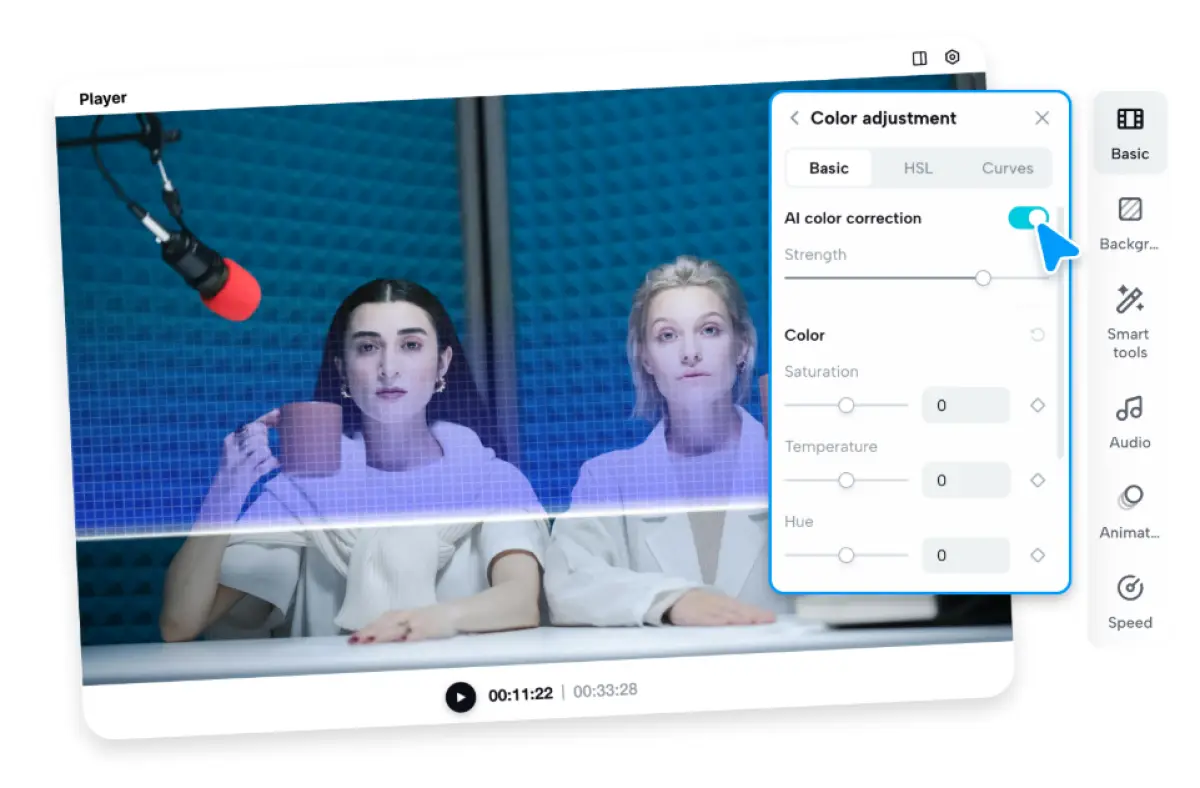Open the Background tool icon

coord(1130,222)
